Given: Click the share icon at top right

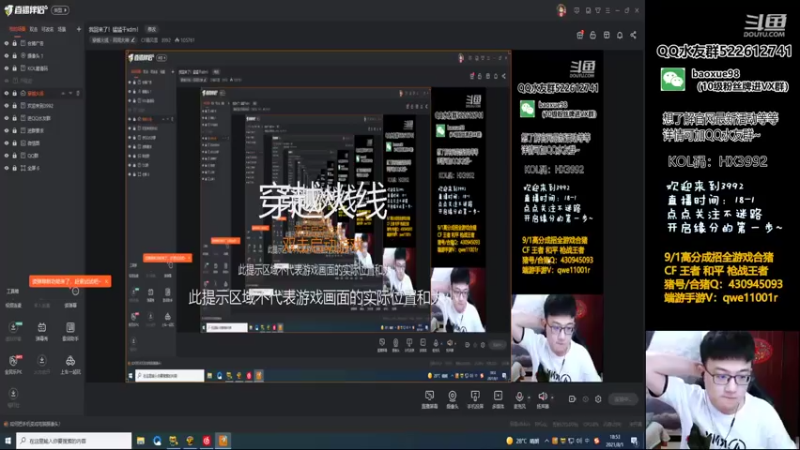Looking at the screenshot, I should [633, 35].
